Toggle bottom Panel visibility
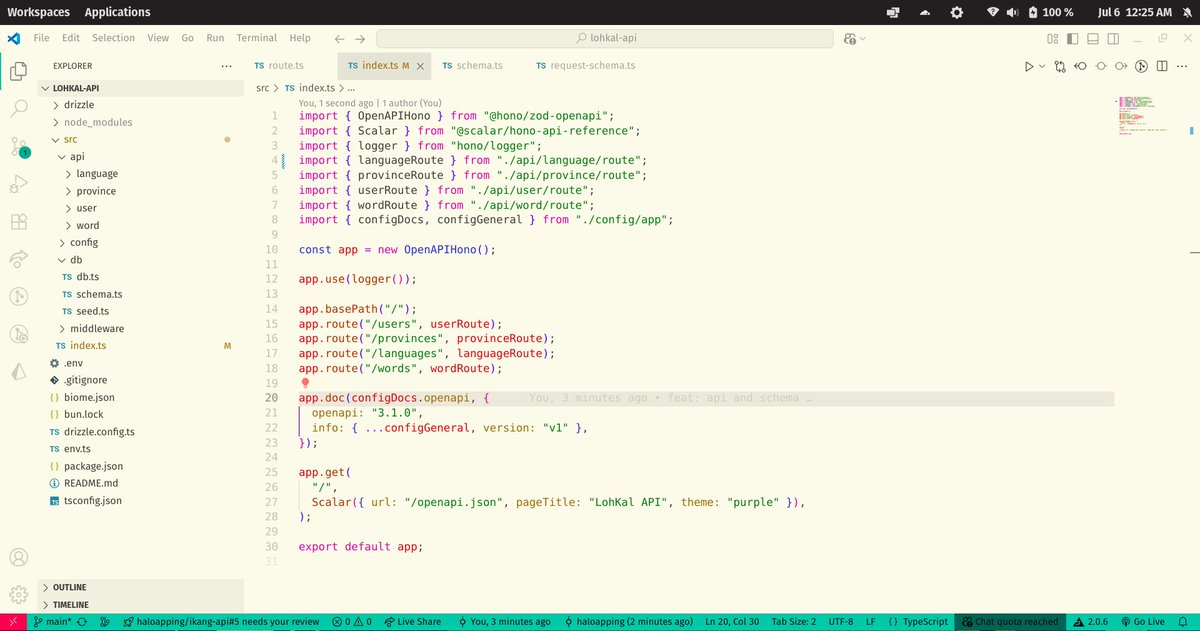 (x=1093, y=38)
